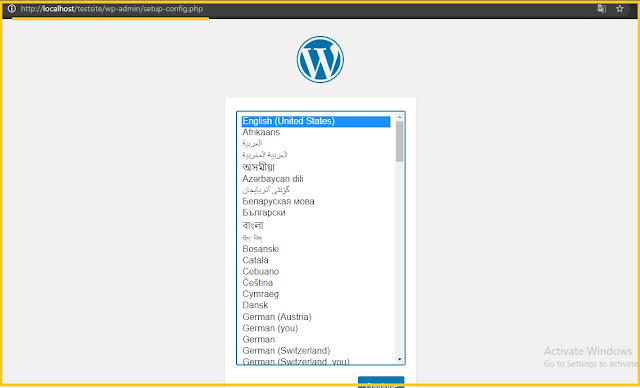Select Afrikaans in the language list
Viewport: 640px width, 388px height.
(x=261, y=132)
